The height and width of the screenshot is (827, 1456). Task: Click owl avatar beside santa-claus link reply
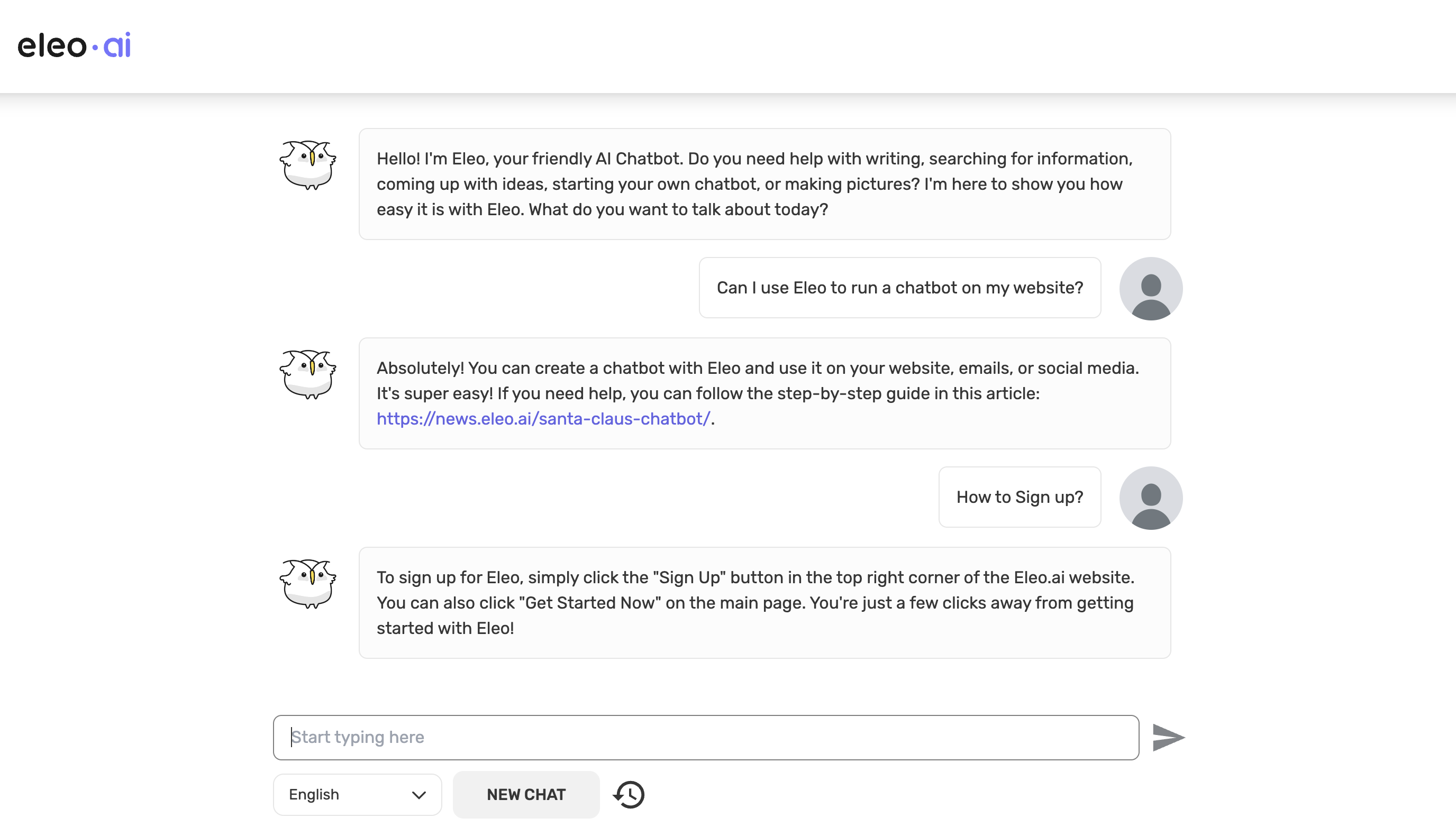(308, 374)
